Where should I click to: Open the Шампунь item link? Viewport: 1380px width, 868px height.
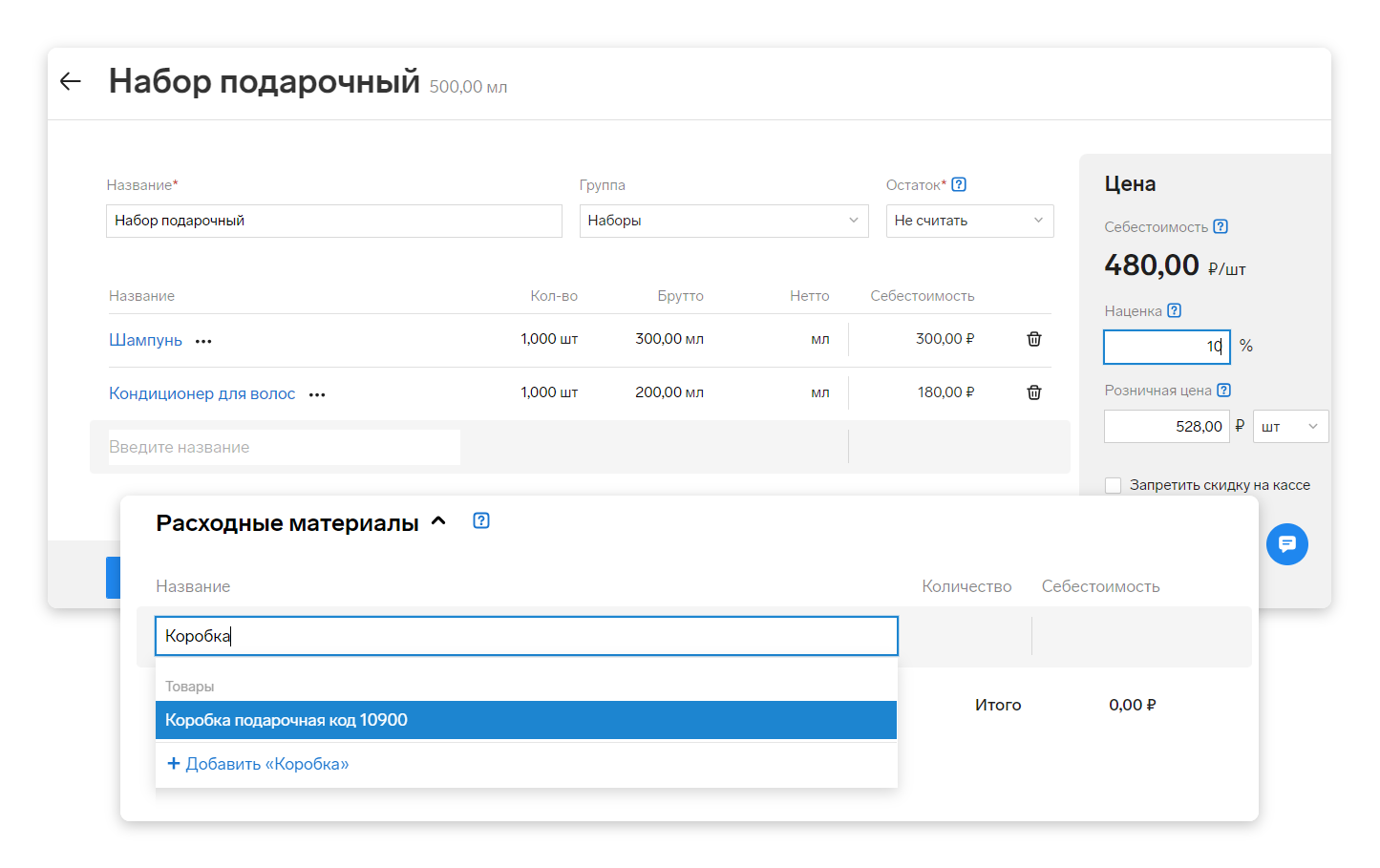(x=145, y=340)
